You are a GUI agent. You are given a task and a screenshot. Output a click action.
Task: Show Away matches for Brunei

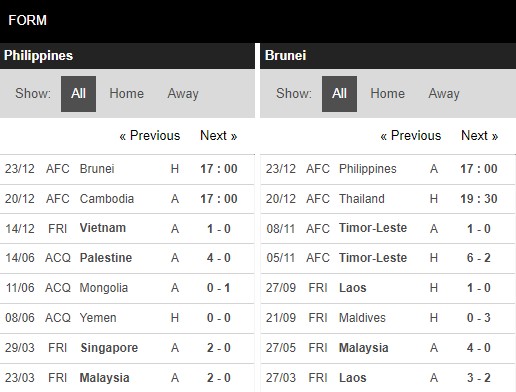coord(444,94)
